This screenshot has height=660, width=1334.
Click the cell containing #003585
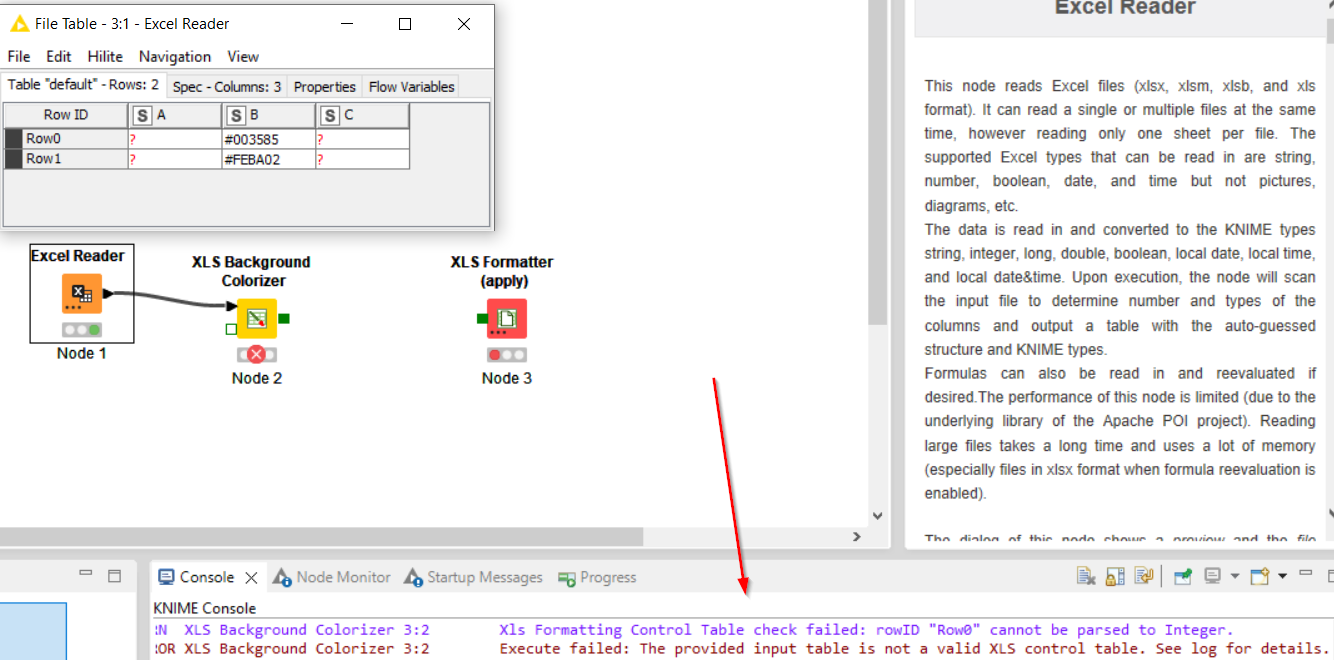coord(268,139)
